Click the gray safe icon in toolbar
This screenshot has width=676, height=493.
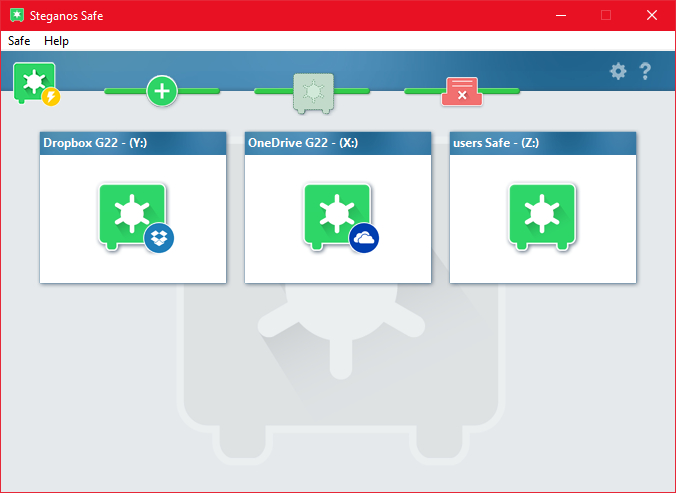coord(311,91)
